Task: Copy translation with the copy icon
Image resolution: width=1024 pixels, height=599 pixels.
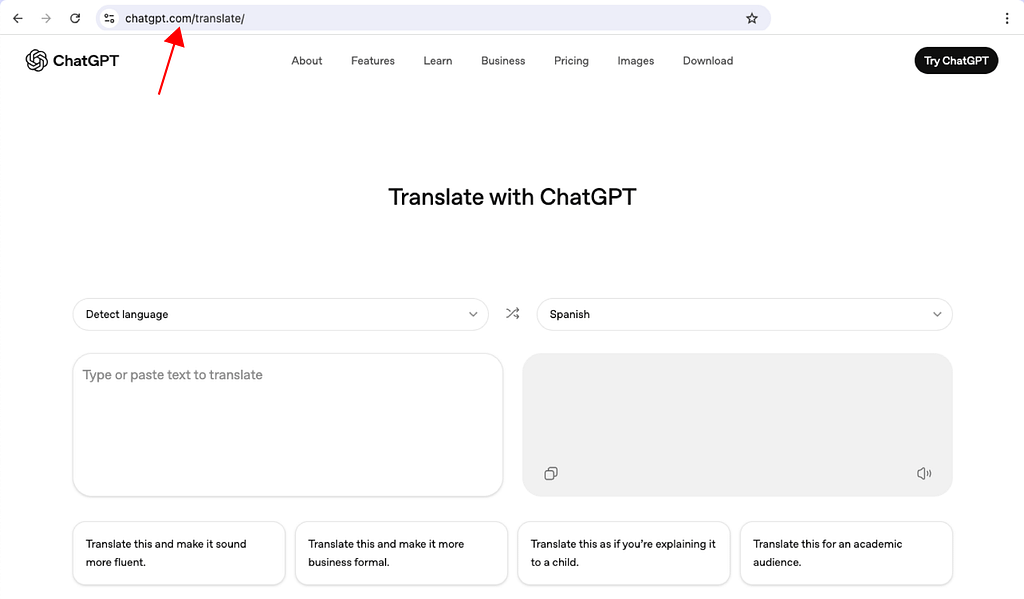Action: pyautogui.click(x=551, y=474)
